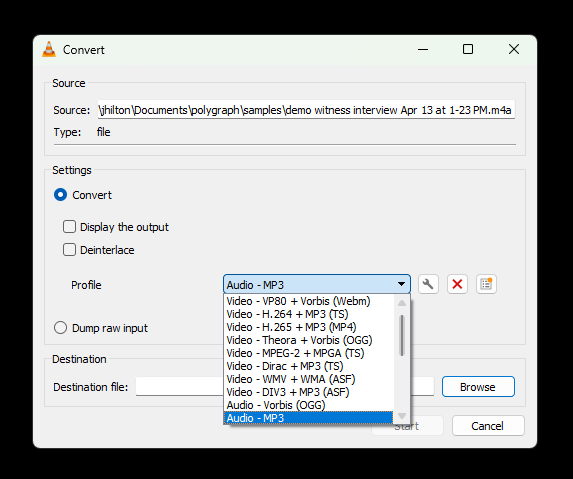Enable Display the output checkbox

[69, 227]
